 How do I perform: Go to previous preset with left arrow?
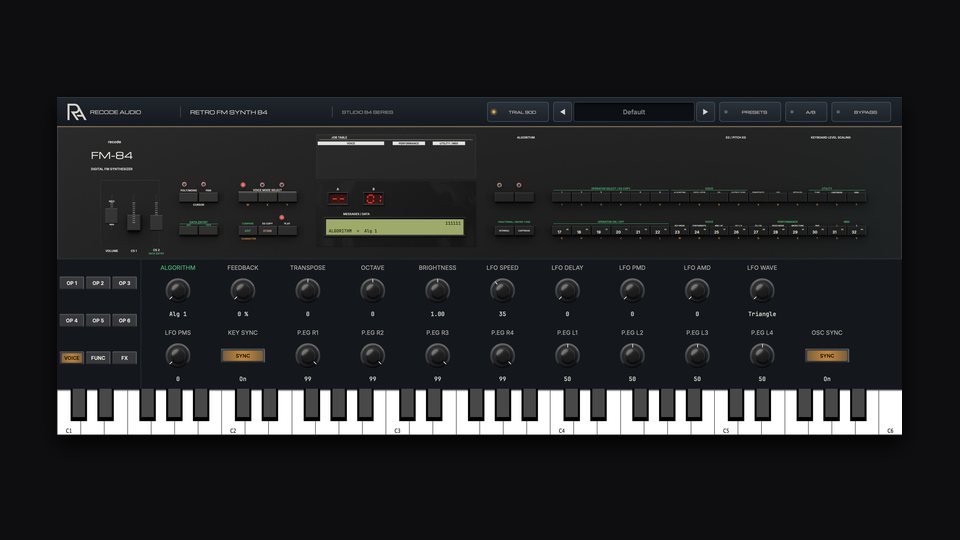(563, 112)
